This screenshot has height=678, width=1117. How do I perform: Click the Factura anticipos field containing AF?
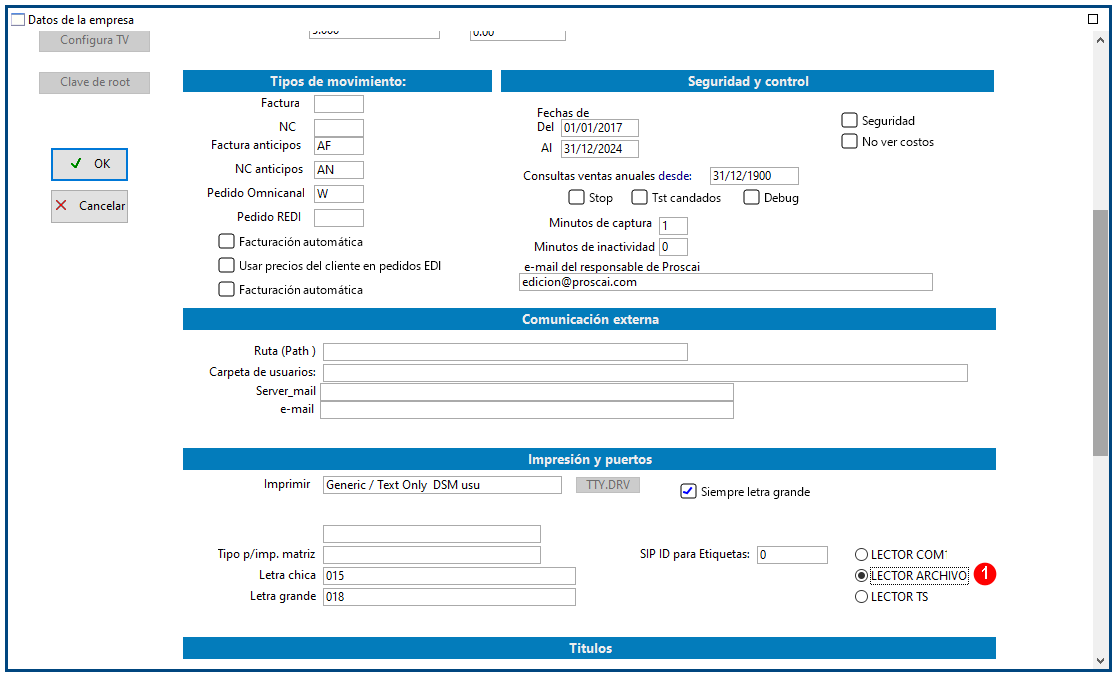click(x=339, y=146)
